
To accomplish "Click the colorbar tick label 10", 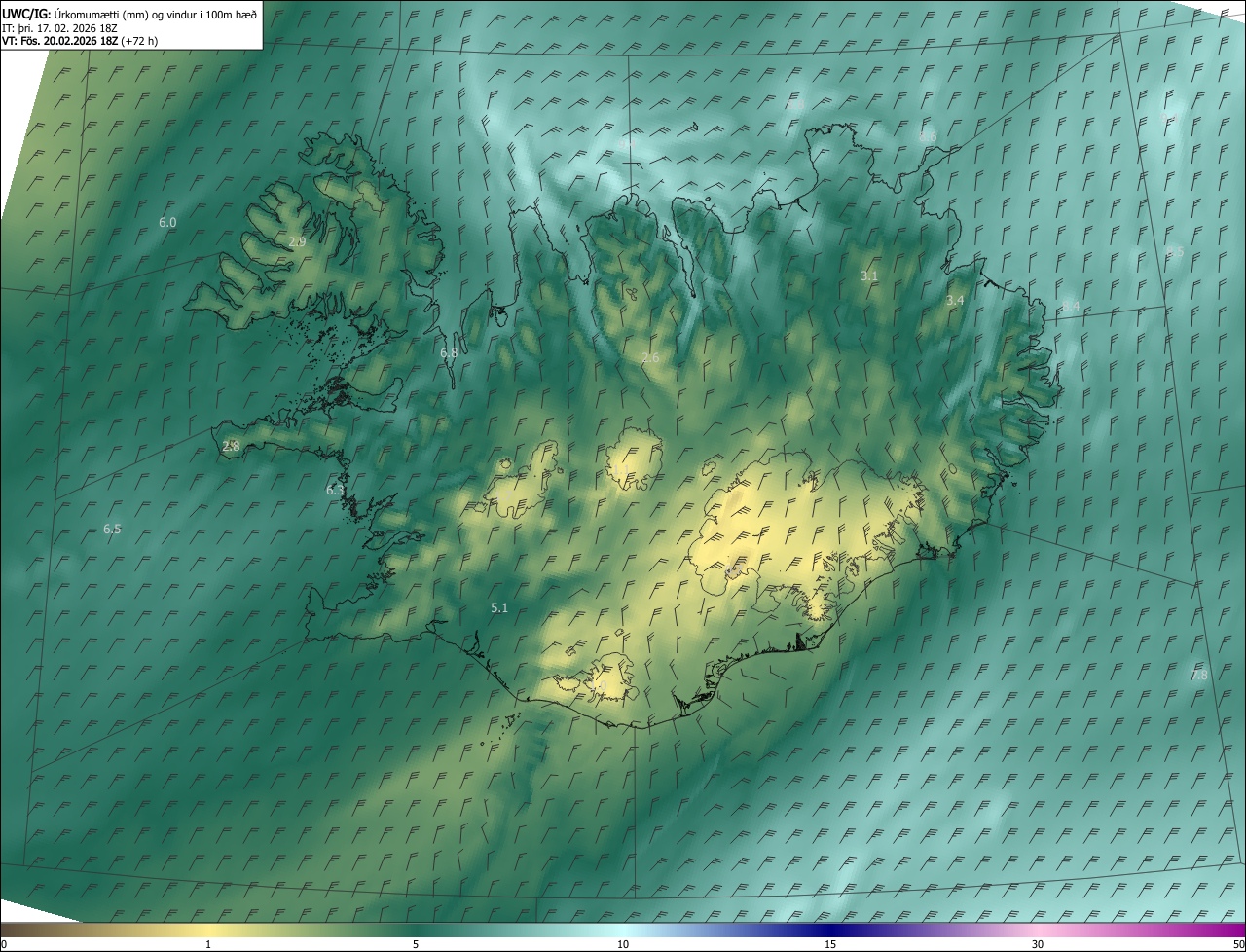I will coord(623,944).
